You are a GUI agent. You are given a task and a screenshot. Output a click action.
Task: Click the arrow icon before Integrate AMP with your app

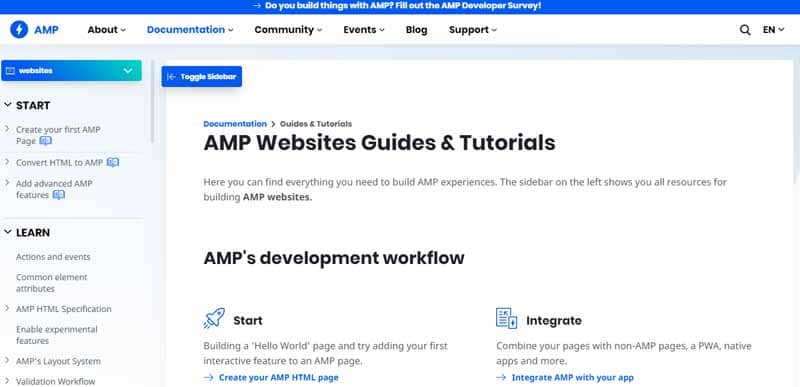(501, 378)
